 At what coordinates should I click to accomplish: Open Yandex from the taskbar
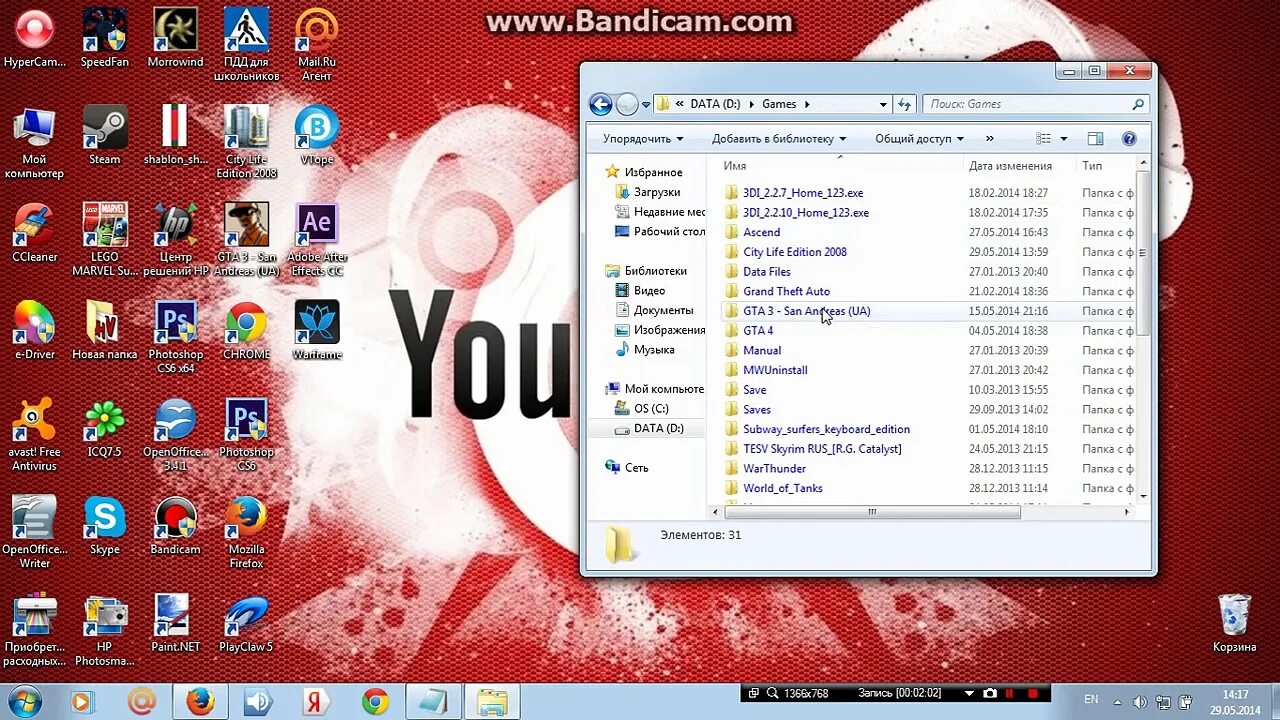click(318, 702)
